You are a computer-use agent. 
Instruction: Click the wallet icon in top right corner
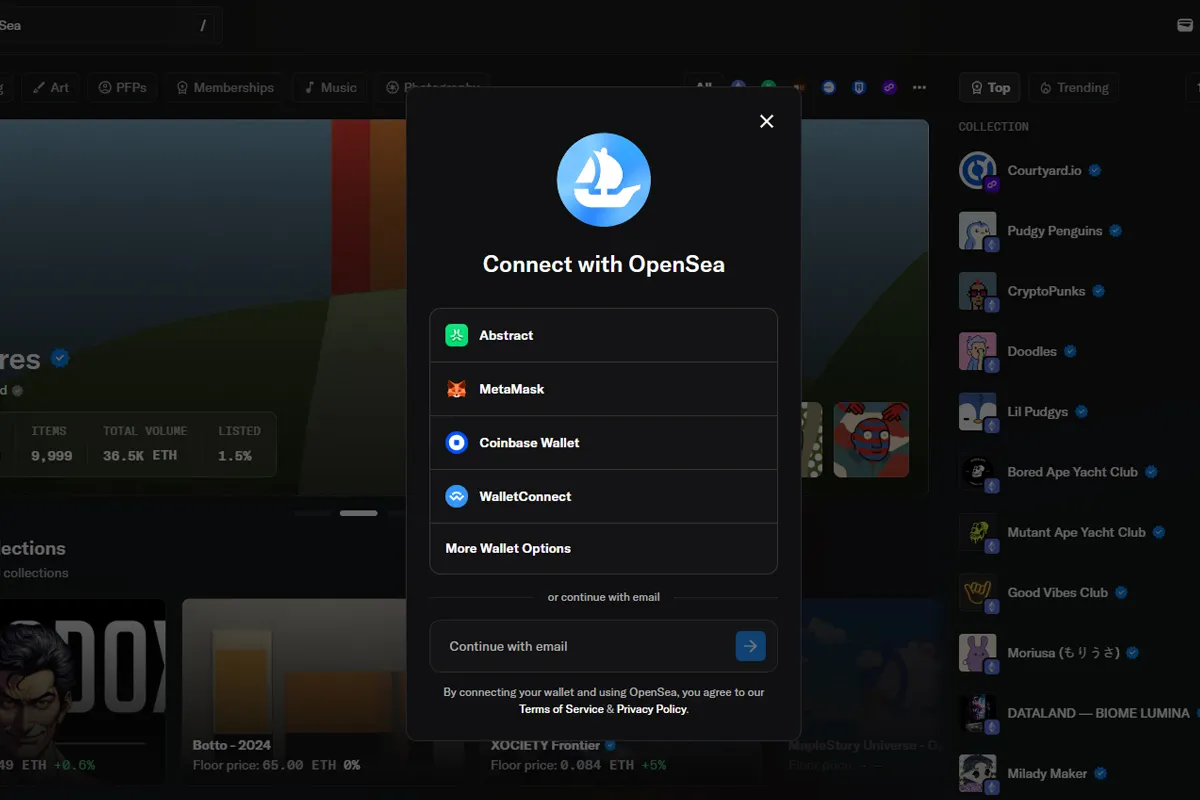point(1185,25)
